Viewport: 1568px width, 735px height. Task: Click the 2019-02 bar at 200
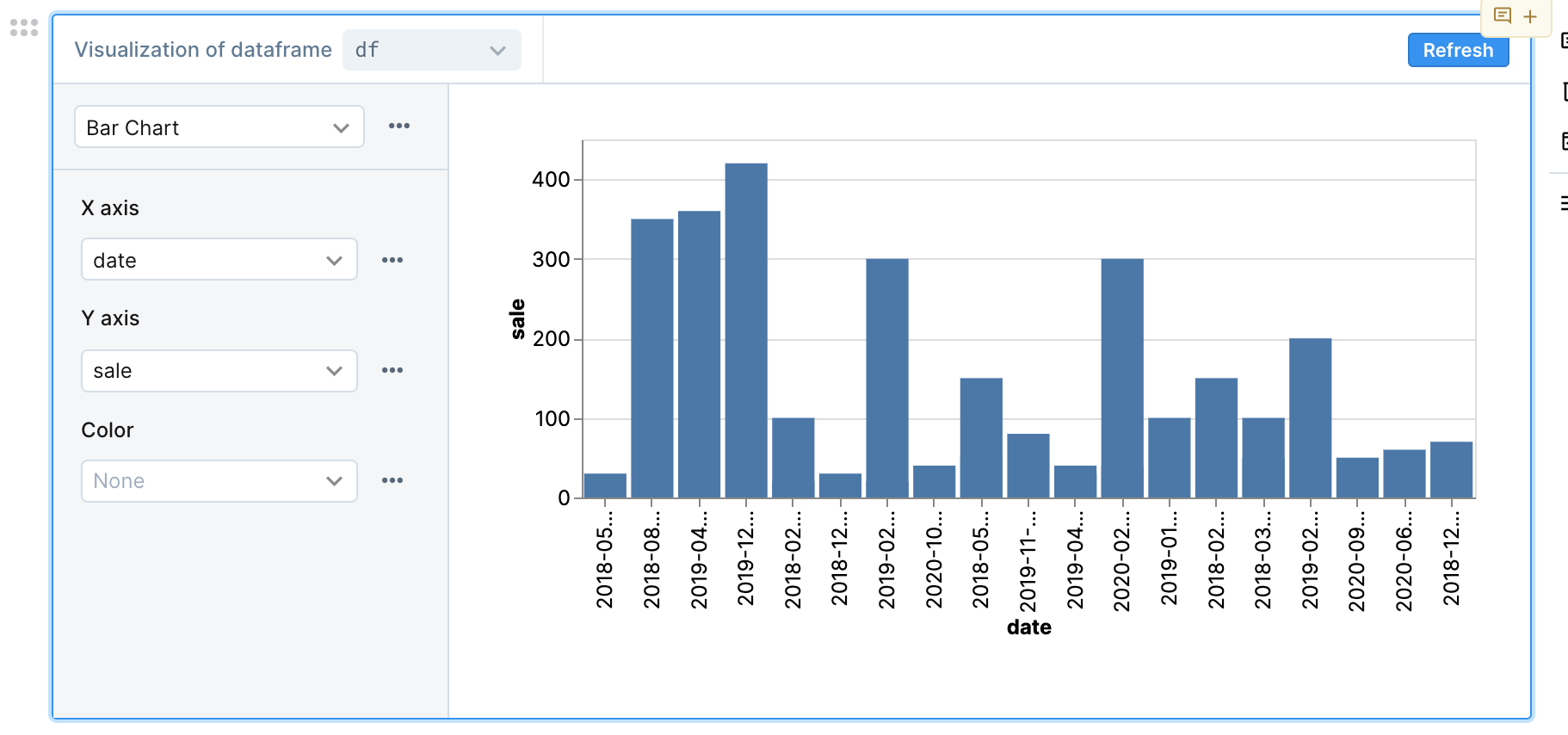click(x=1311, y=418)
